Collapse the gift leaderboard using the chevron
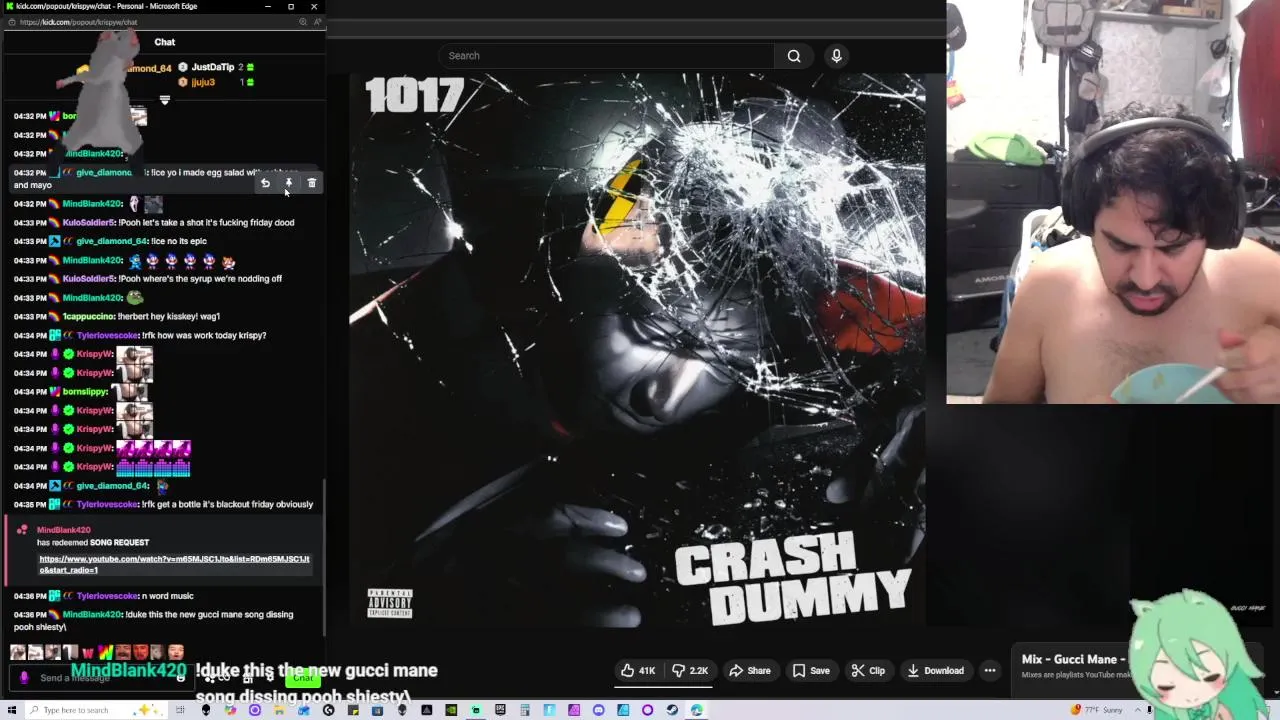The height and width of the screenshot is (720, 1280). tap(165, 100)
